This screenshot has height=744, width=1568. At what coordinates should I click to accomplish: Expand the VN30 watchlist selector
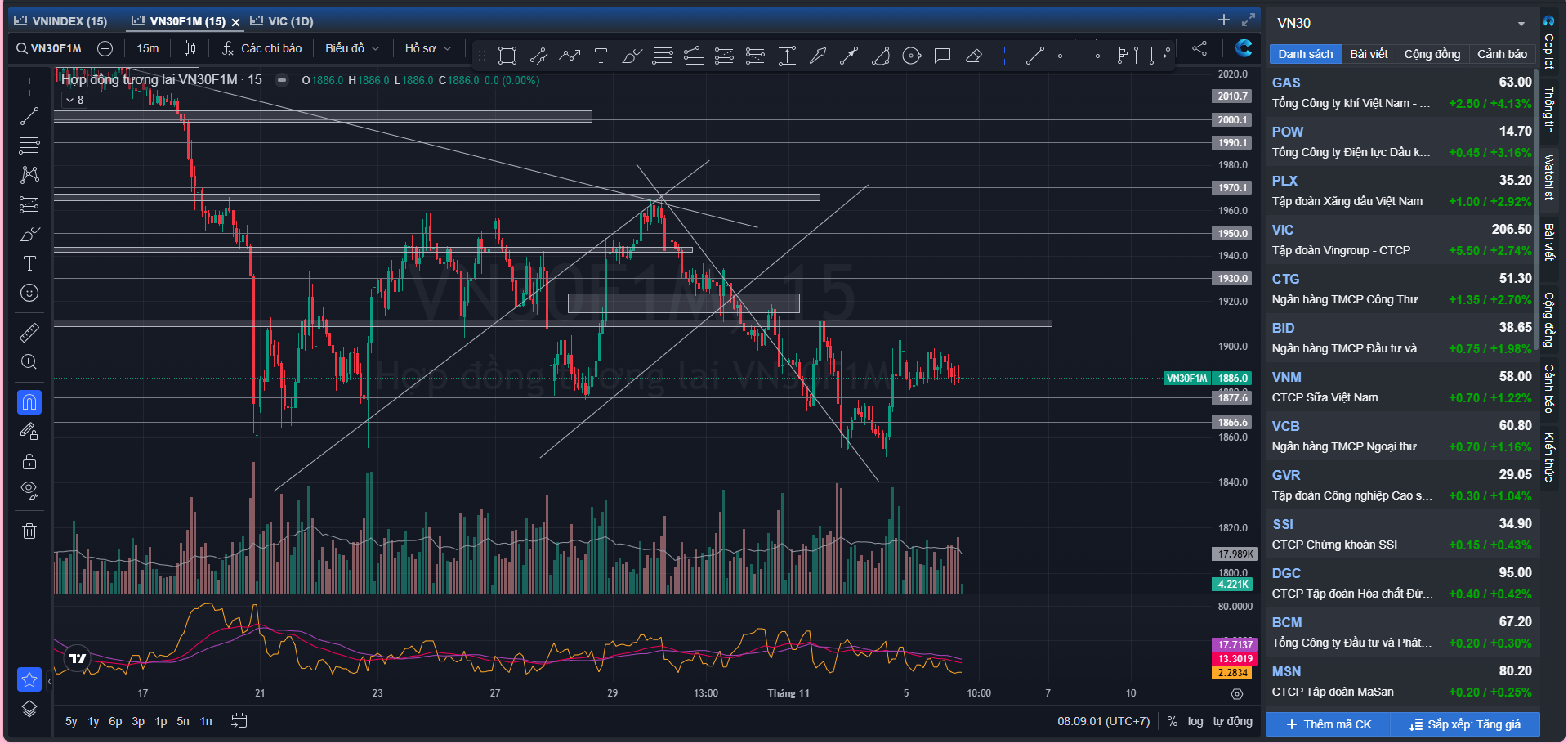tap(1521, 24)
